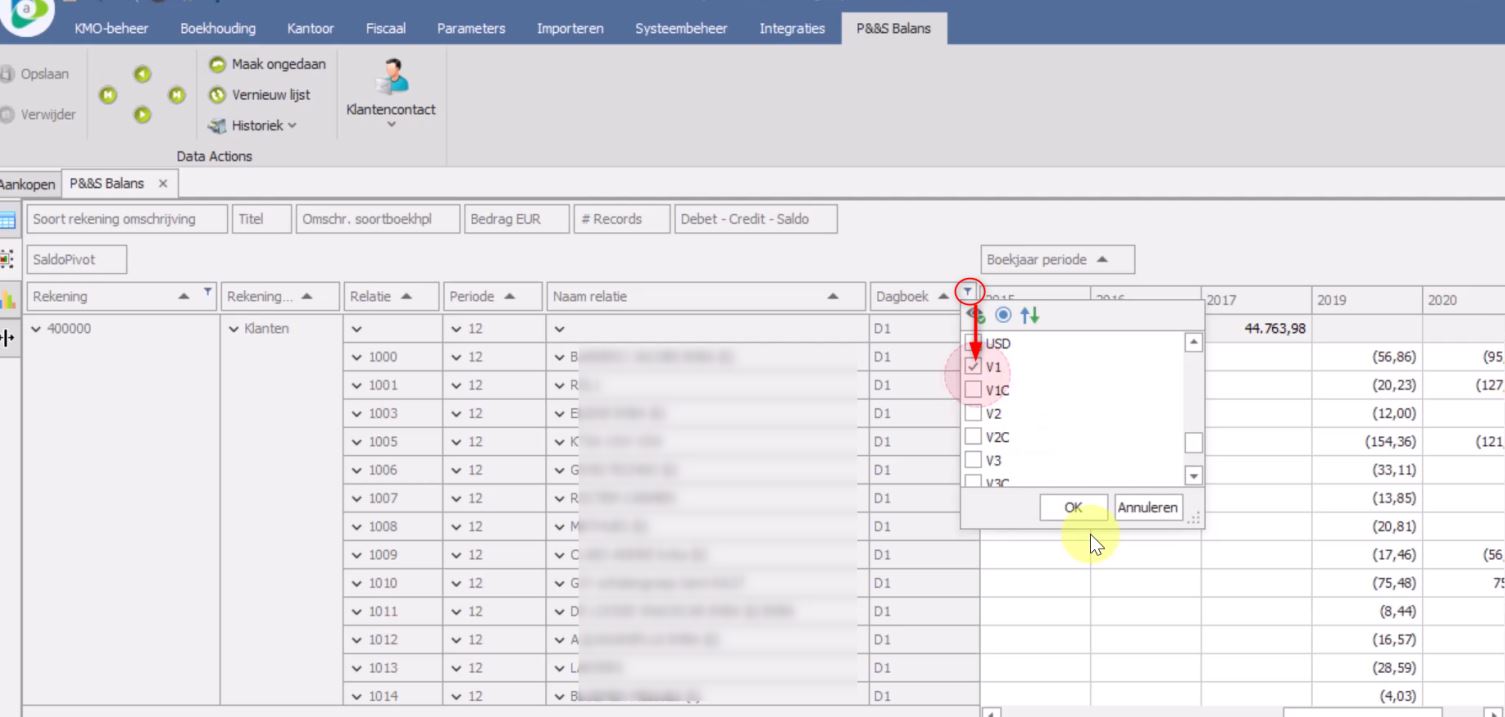
Task: Switch to the Aankopen document tab
Action: pyautogui.click(x=27, y=184)
